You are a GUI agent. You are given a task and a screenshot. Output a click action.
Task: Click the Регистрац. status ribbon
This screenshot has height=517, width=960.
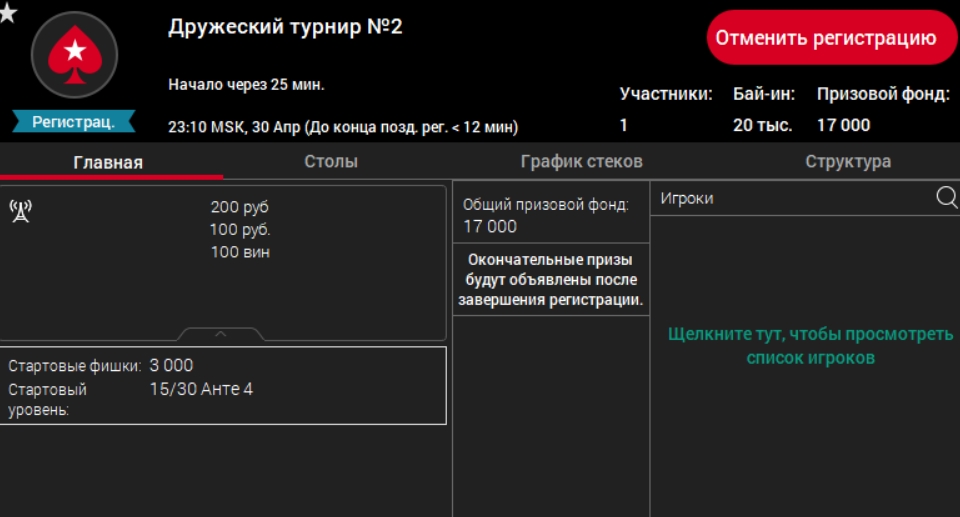click(x=74, y=122)
